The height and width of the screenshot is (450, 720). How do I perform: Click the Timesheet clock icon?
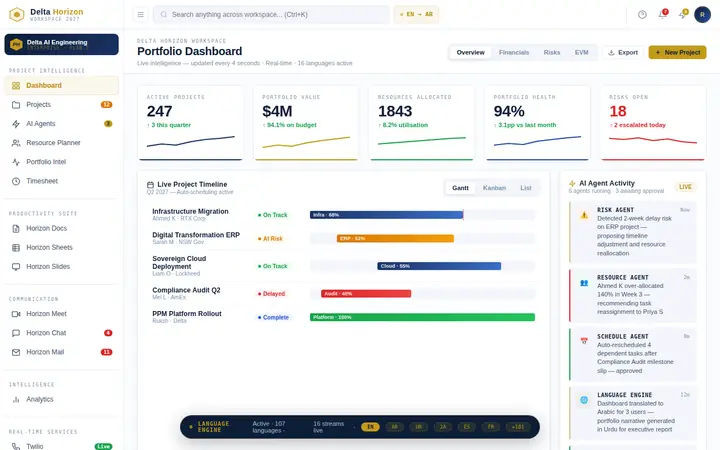(16, 181)
